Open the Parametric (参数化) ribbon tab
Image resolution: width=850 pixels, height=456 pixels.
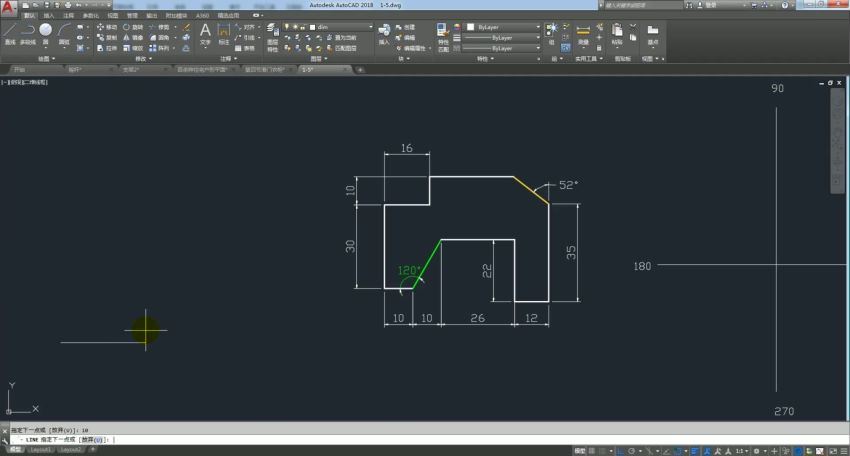[91, 16]
